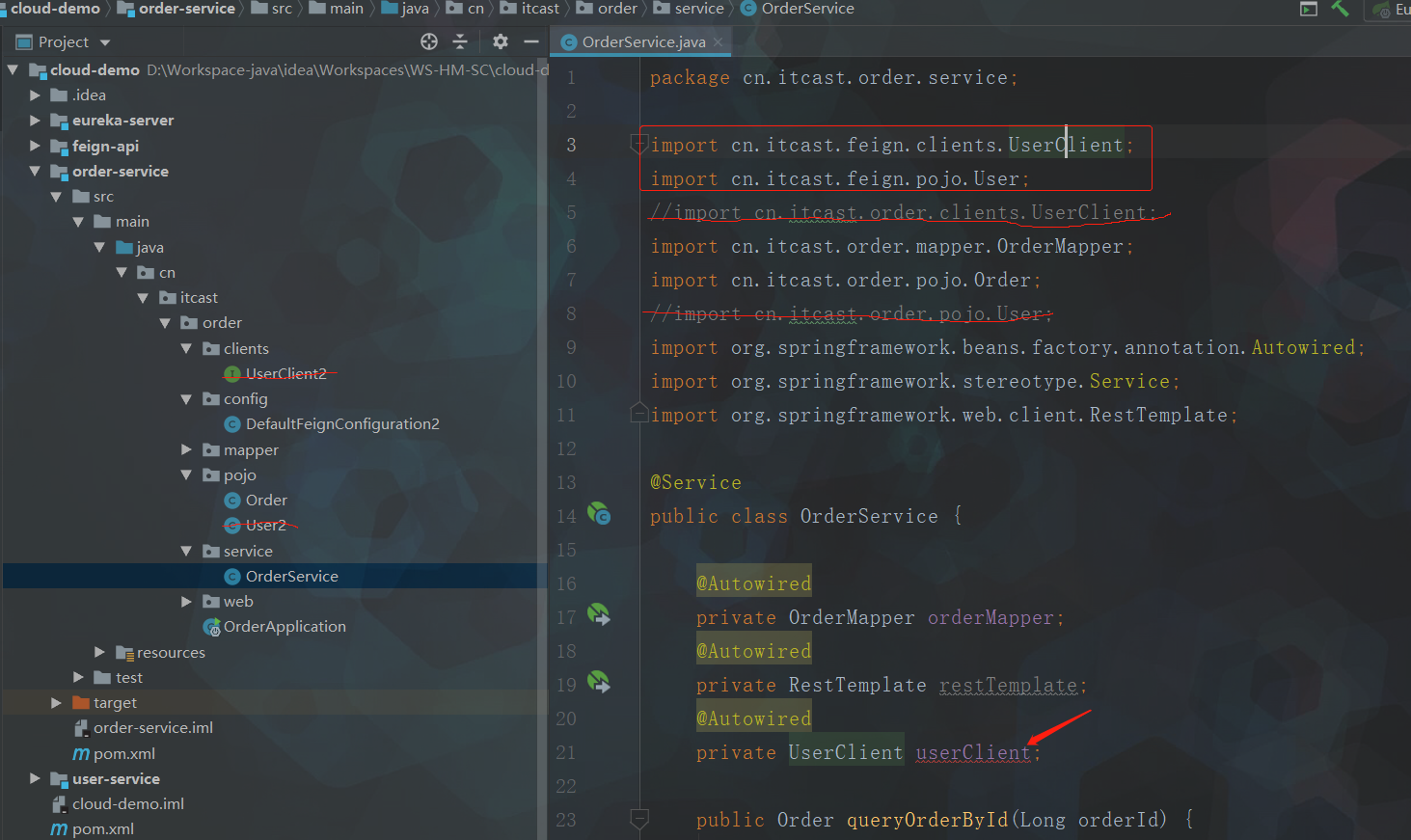The image size is (1411, 840).
Task: Click the restTemplate field on line 19
Action: pyautogui.click(x=1008, y=686)
